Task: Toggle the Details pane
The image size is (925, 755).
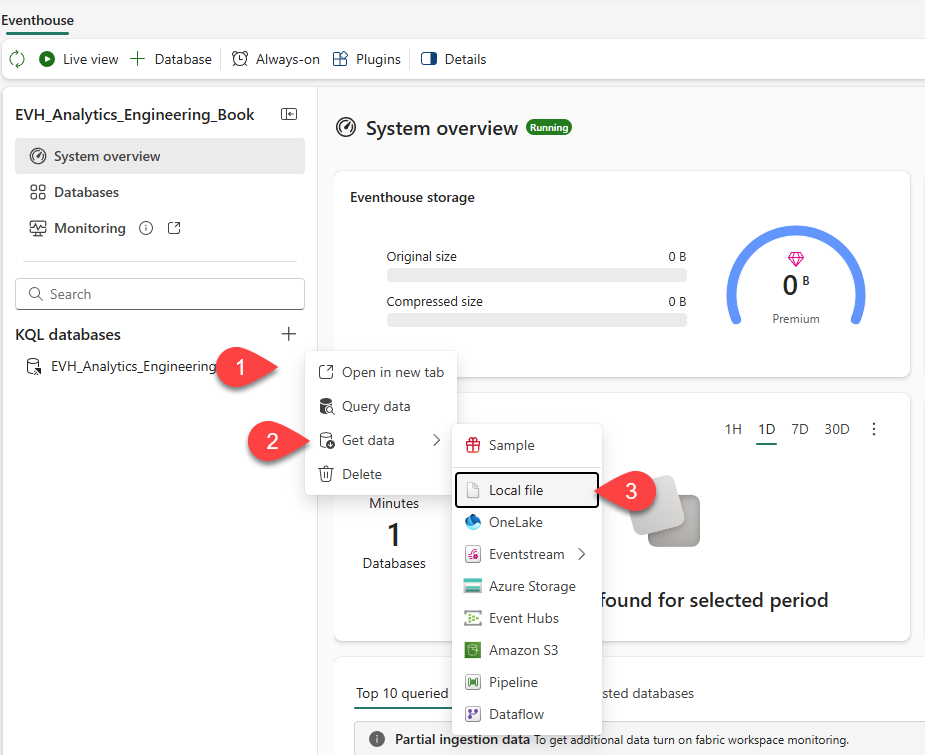Action: (453, 59)
